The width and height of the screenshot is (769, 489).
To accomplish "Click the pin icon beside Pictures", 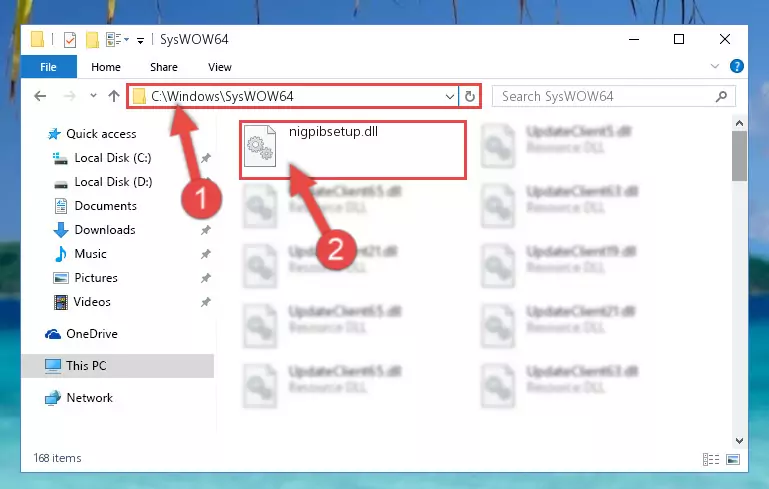I will tap(206, 278).
